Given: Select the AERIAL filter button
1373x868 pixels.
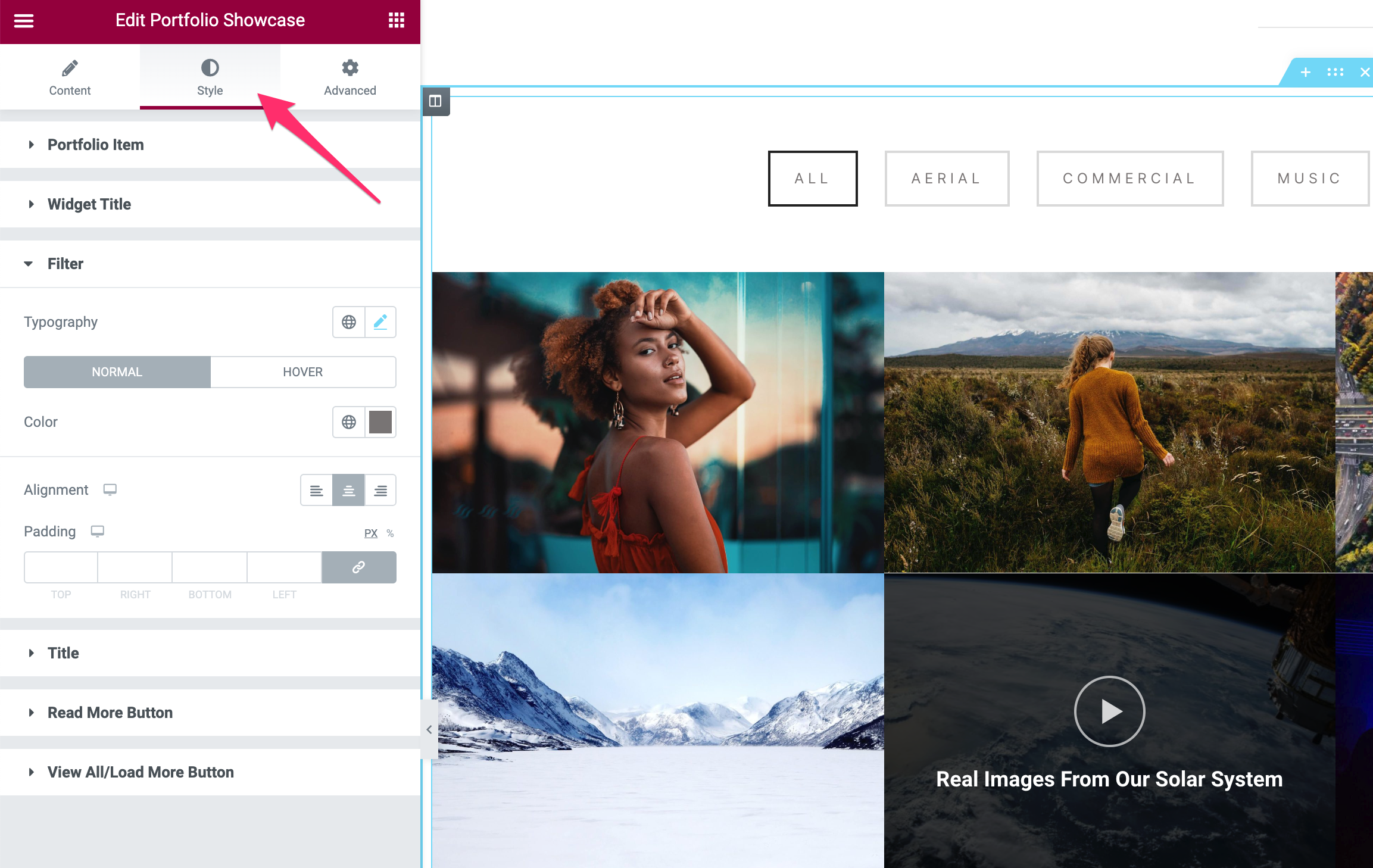Looking at the screenshot, I should [947, 179].
